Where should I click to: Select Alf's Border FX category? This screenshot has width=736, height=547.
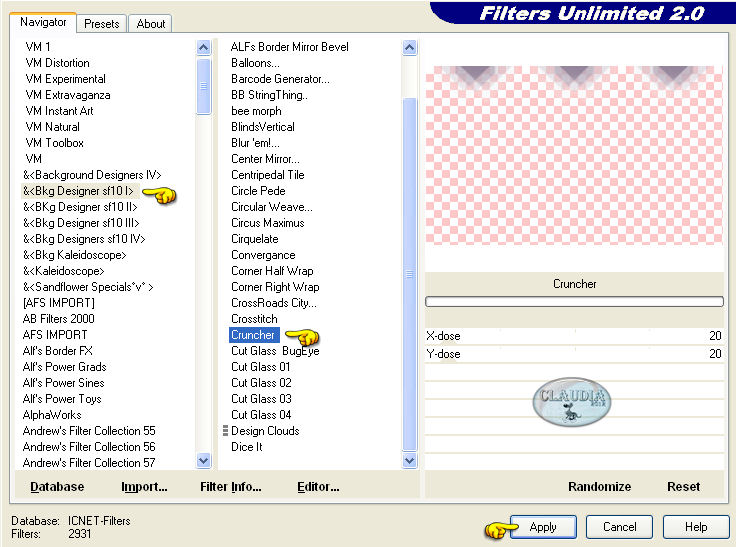(x=57, y=351)
